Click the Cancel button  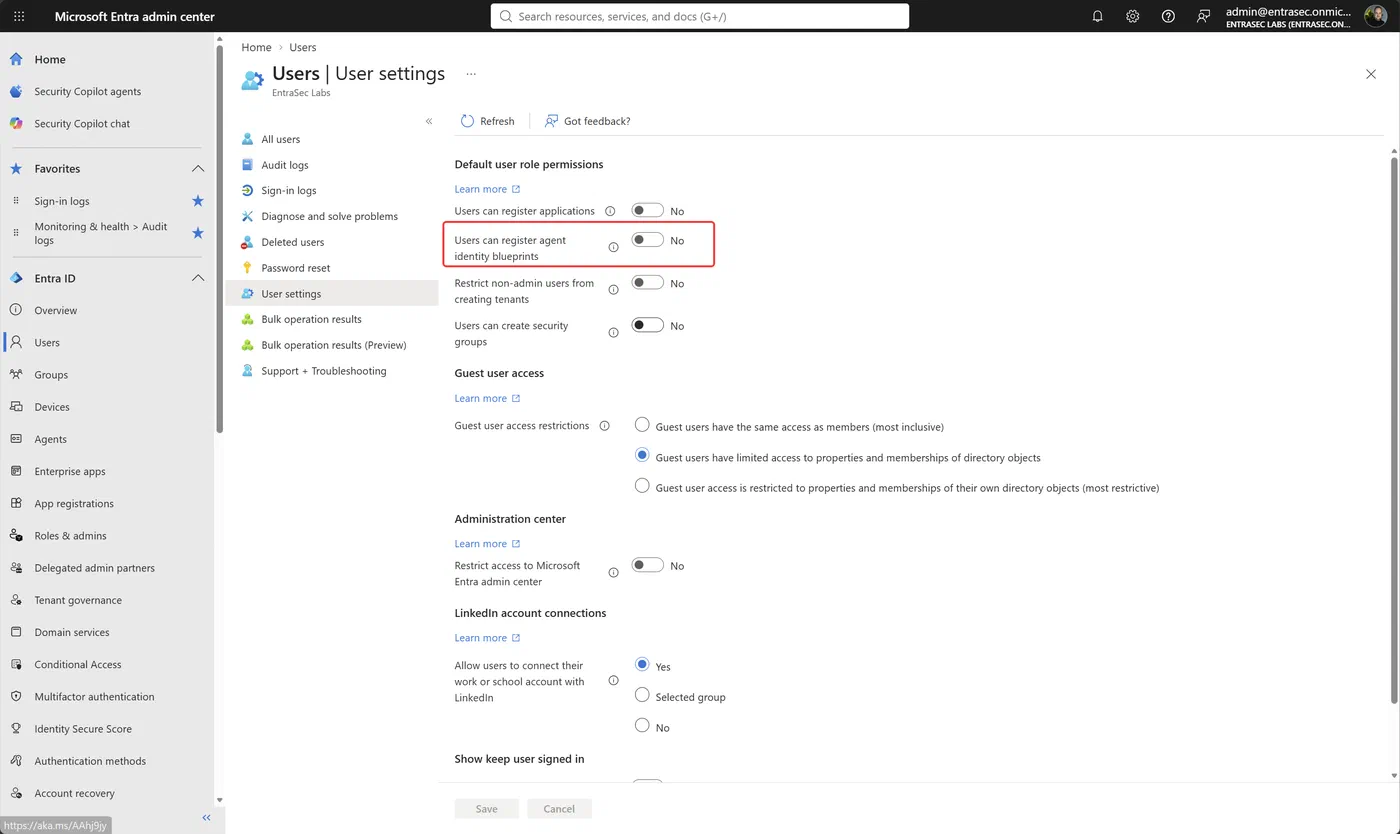point(559,809)
